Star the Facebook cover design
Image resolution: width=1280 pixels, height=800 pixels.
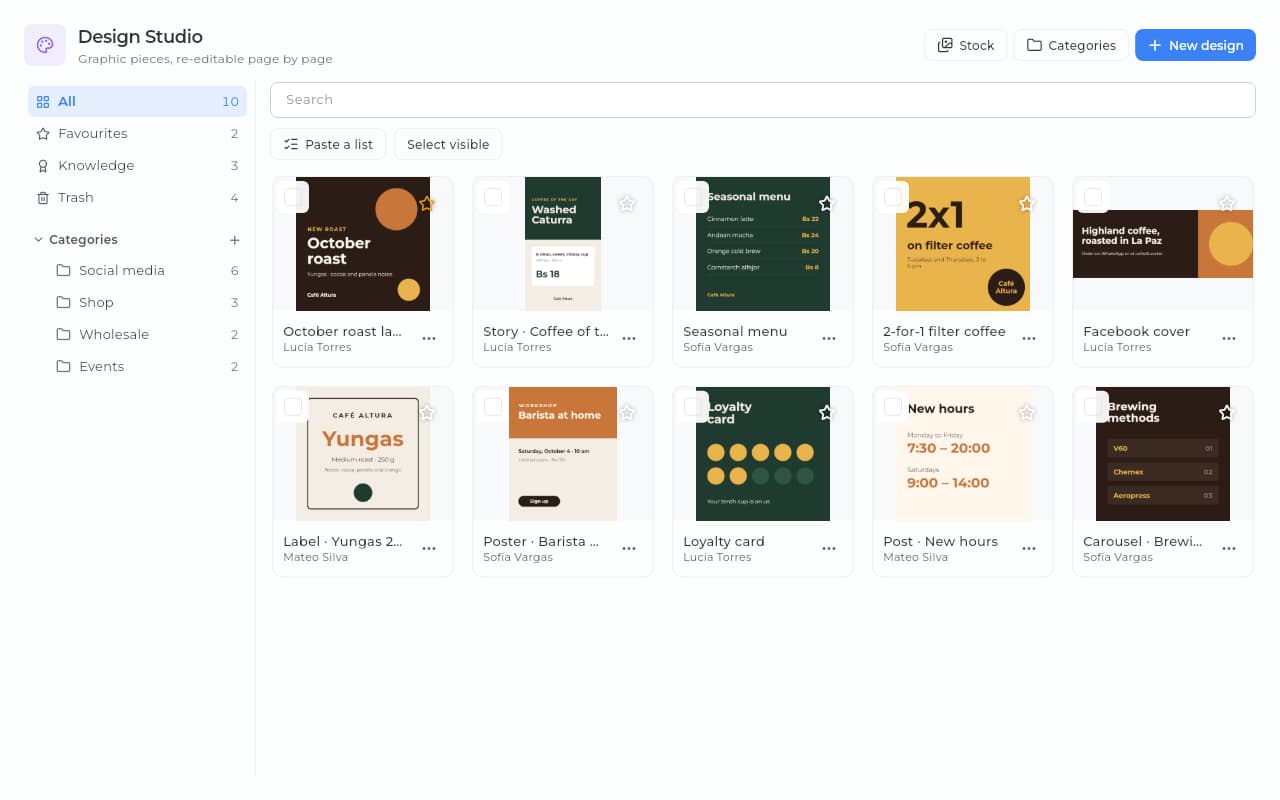(x=1227, y=203)
